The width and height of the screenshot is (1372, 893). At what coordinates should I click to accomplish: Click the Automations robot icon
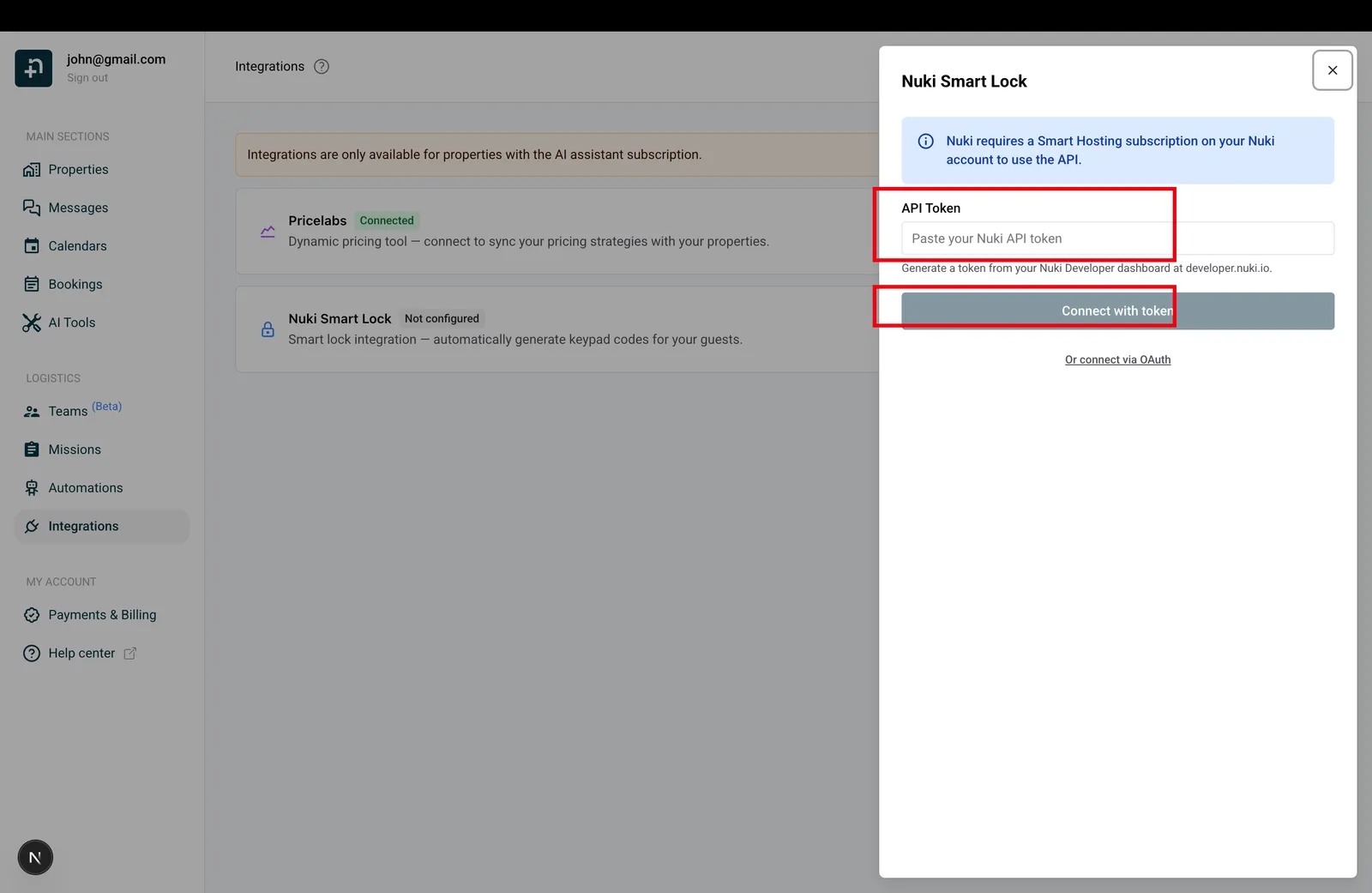point(32,488)
